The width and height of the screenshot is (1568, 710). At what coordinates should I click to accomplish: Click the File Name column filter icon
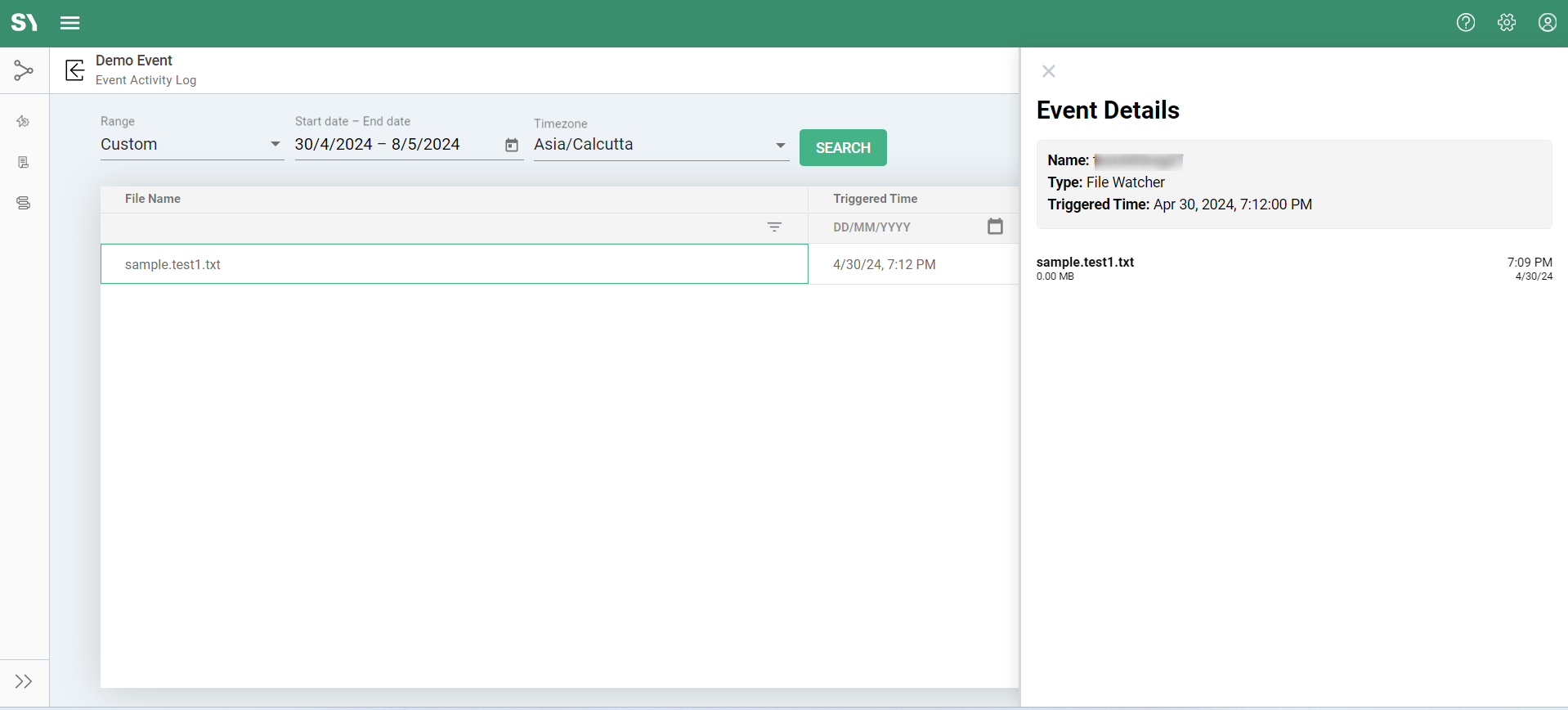(x=774, y=227)
